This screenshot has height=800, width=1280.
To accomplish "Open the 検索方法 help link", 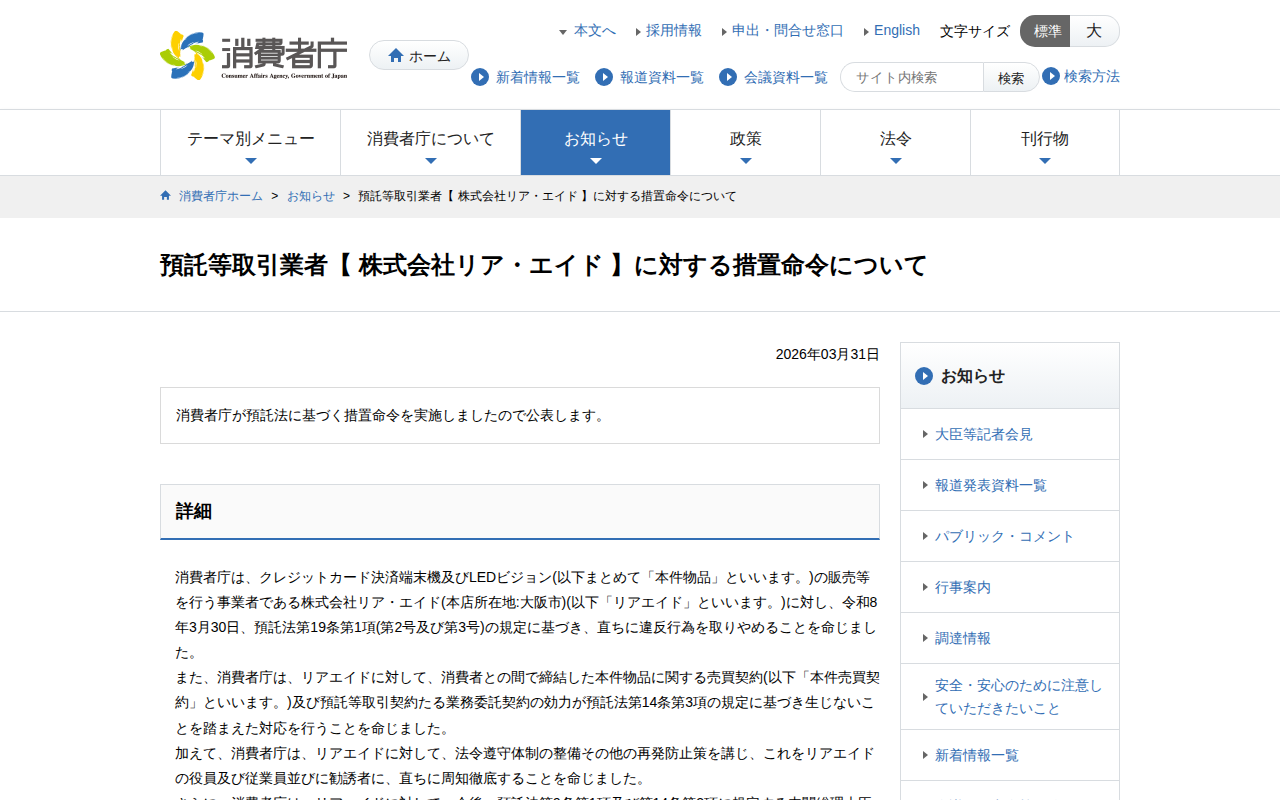I will click(1092, 76).
